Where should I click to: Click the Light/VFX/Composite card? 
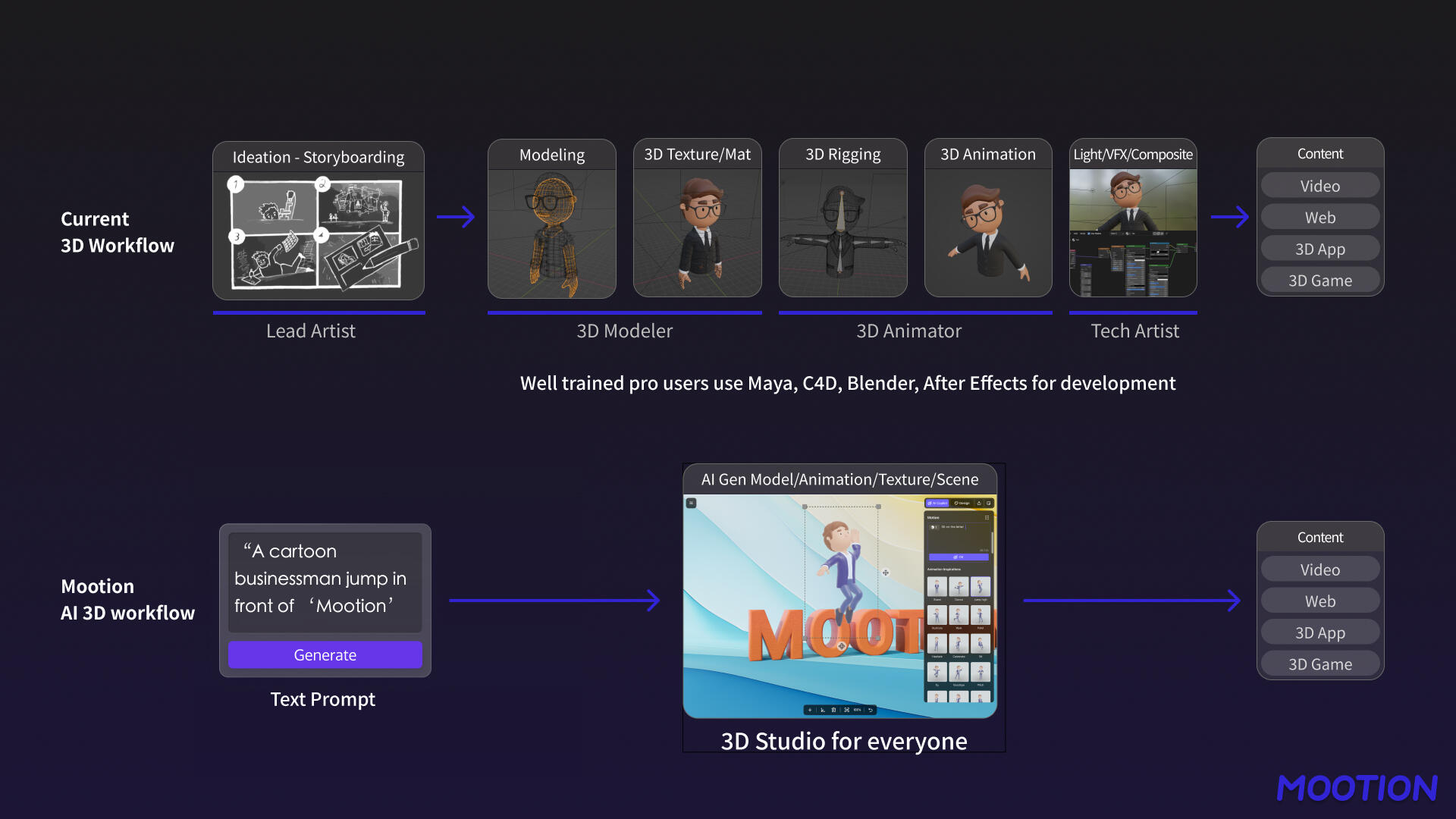click(x=1133, y=218)
